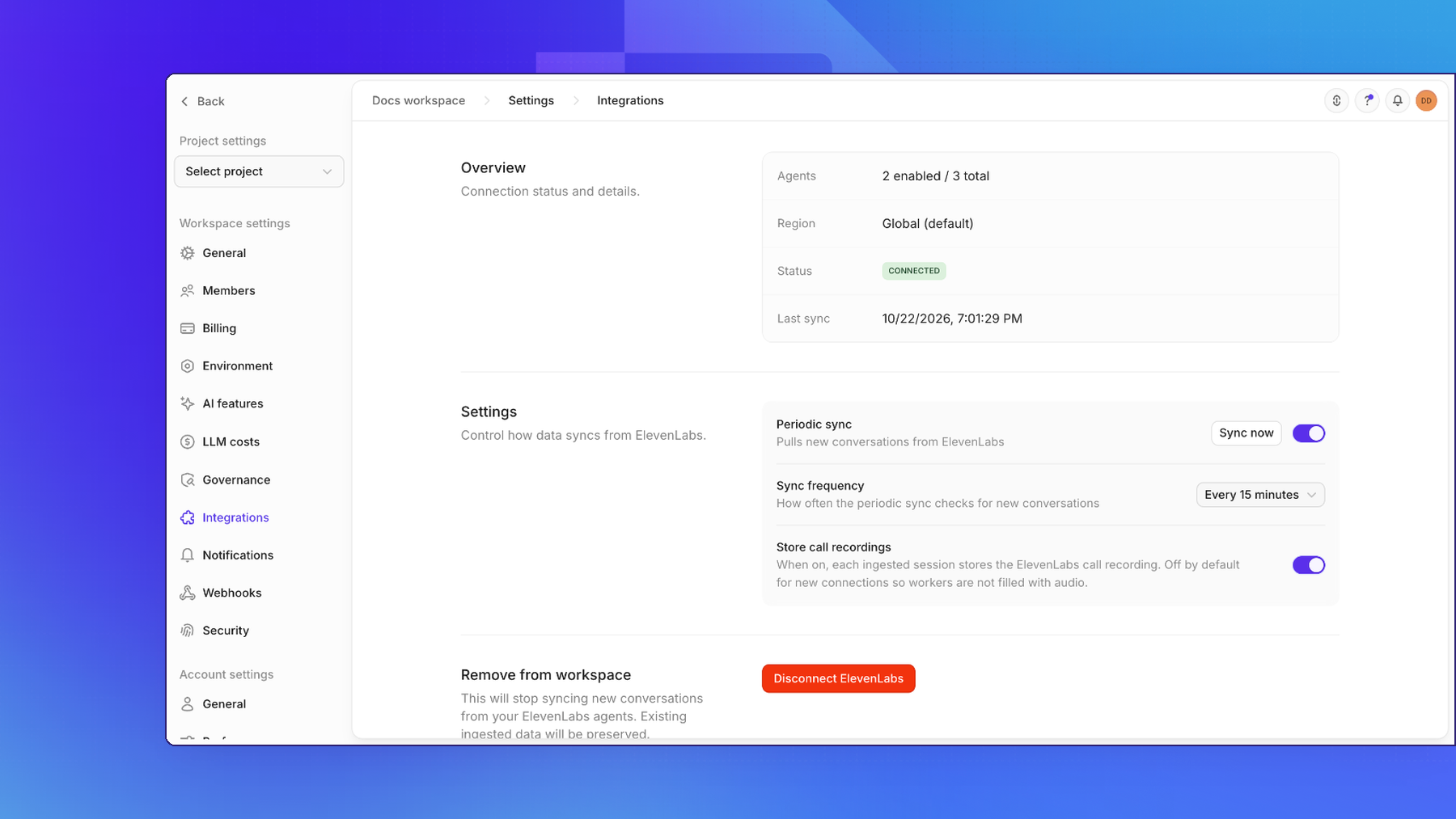Click the '2 enabled / 3 total' agents value
The height and width of the screenshot is (819, 1456).
pos(935,176)
